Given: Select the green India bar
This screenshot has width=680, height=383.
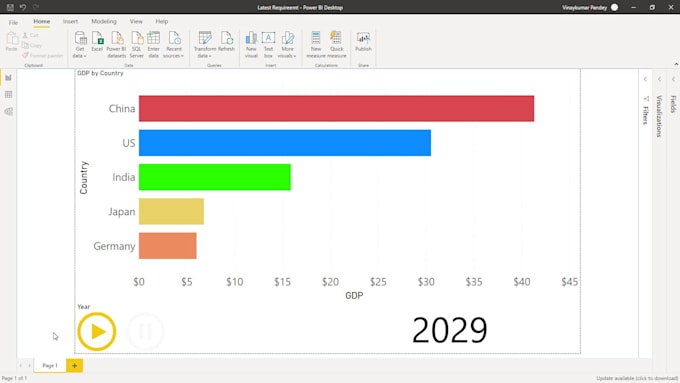Looking at the screenshot, I should tap(215, 177).
